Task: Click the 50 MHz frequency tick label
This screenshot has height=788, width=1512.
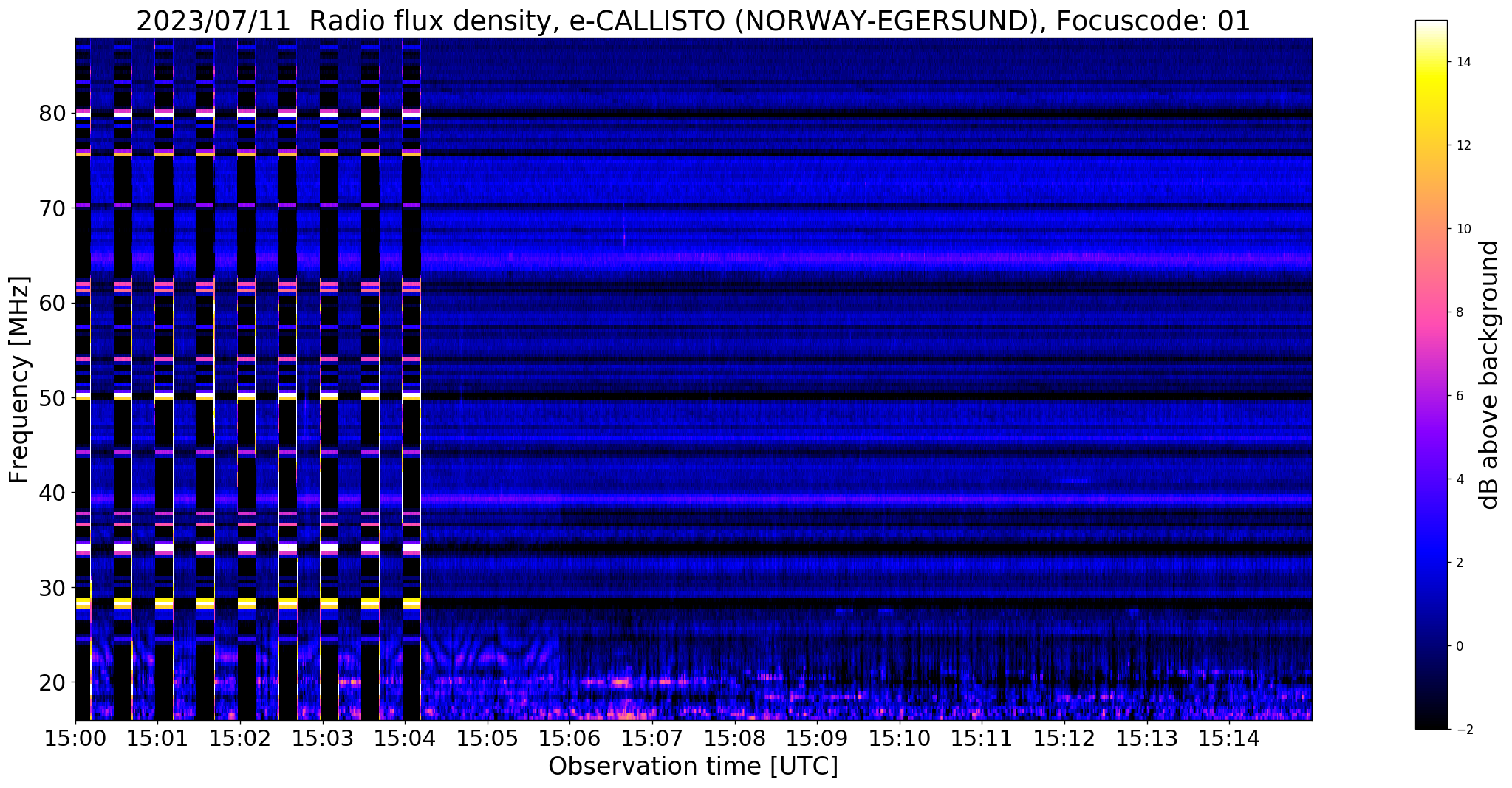Action: 52,398
